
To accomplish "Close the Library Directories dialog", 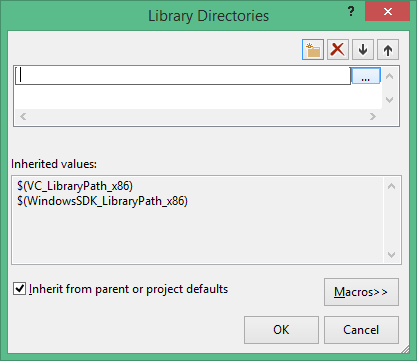I will (387, 12).
